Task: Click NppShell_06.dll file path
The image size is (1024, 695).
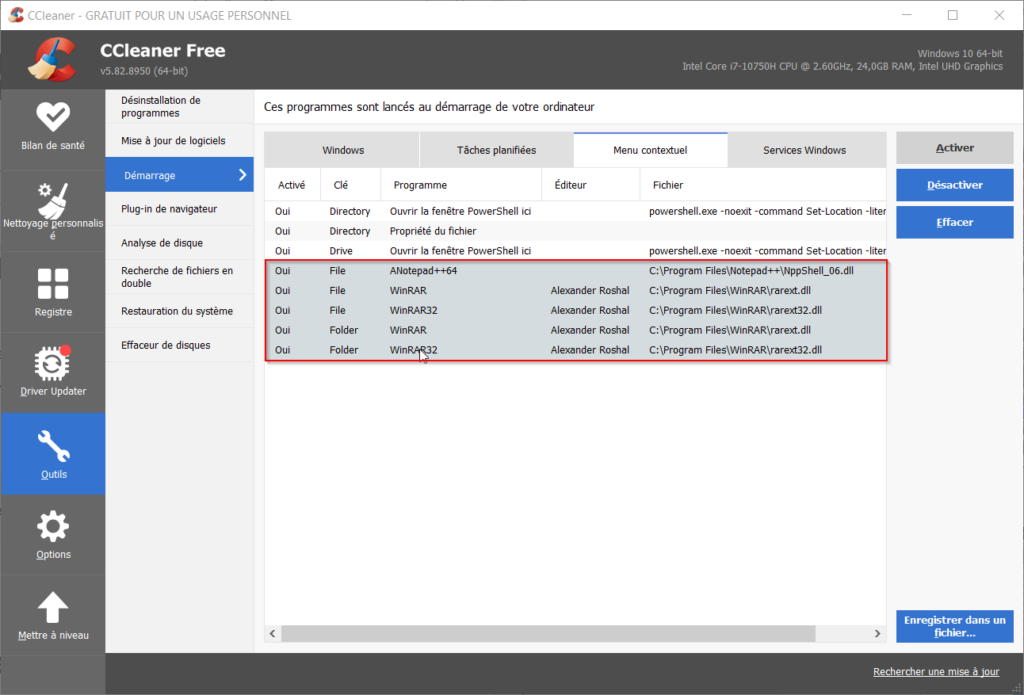Action: 751,270
